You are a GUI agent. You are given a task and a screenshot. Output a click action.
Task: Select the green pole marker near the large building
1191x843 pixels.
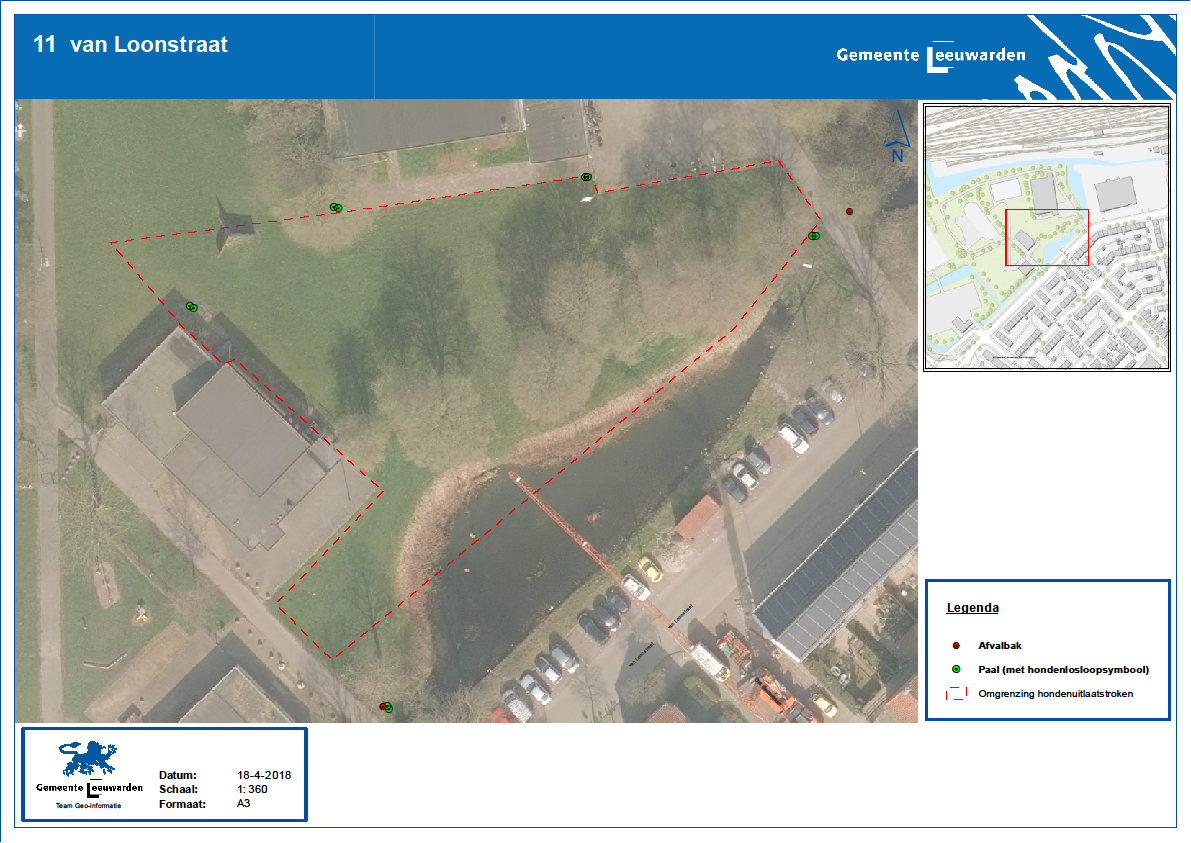coord(191,306)
